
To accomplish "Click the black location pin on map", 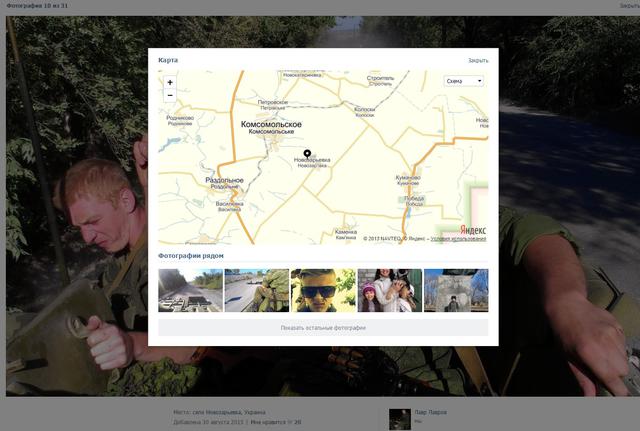I will coord(307,154).
